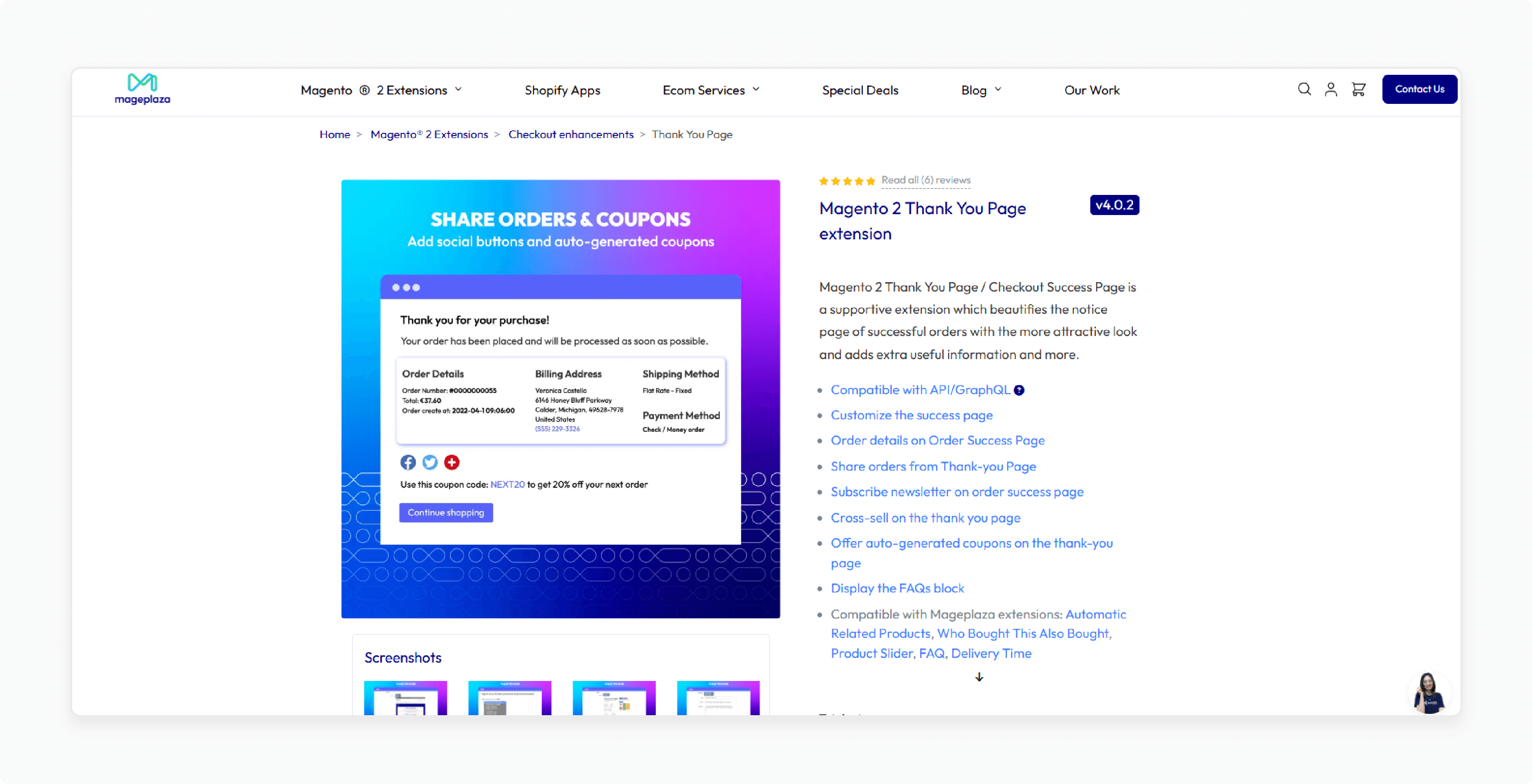Select the fourth screenshot thumbnail
The height and width of the screenshot is (784, 1533).
[718, 698]
